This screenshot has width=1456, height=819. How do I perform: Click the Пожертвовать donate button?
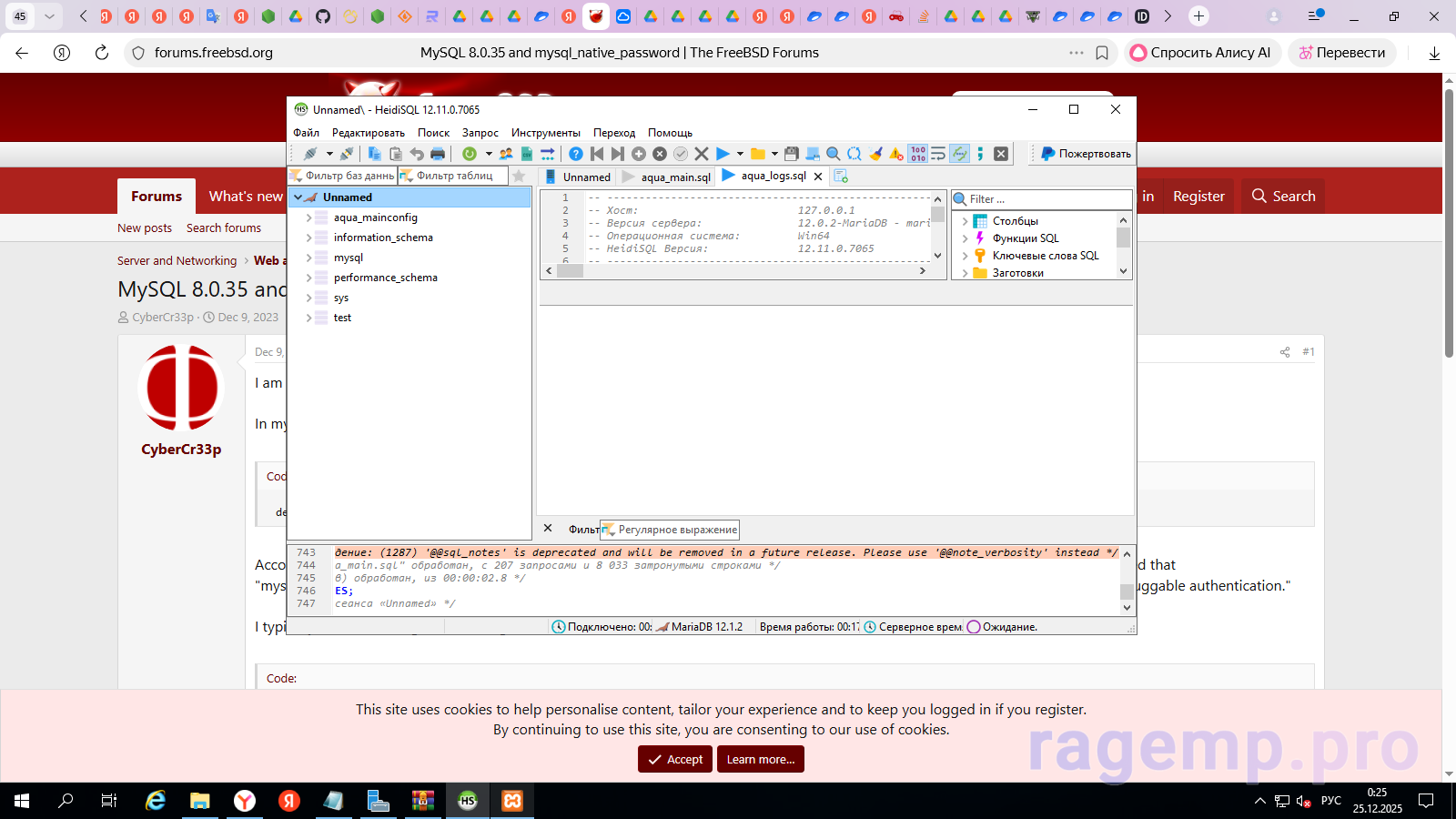[1086, 154]
